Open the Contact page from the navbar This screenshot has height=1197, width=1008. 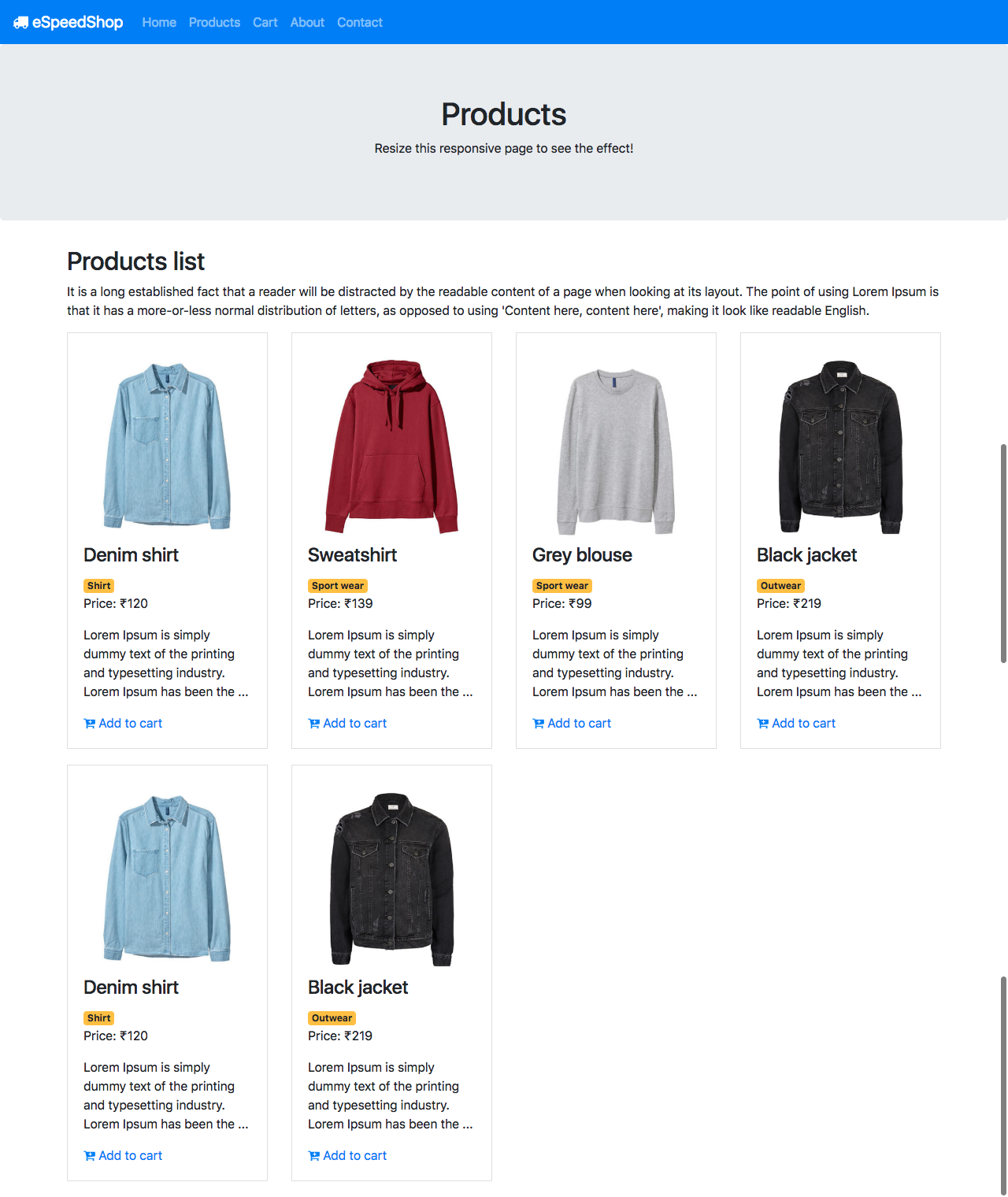359,22
